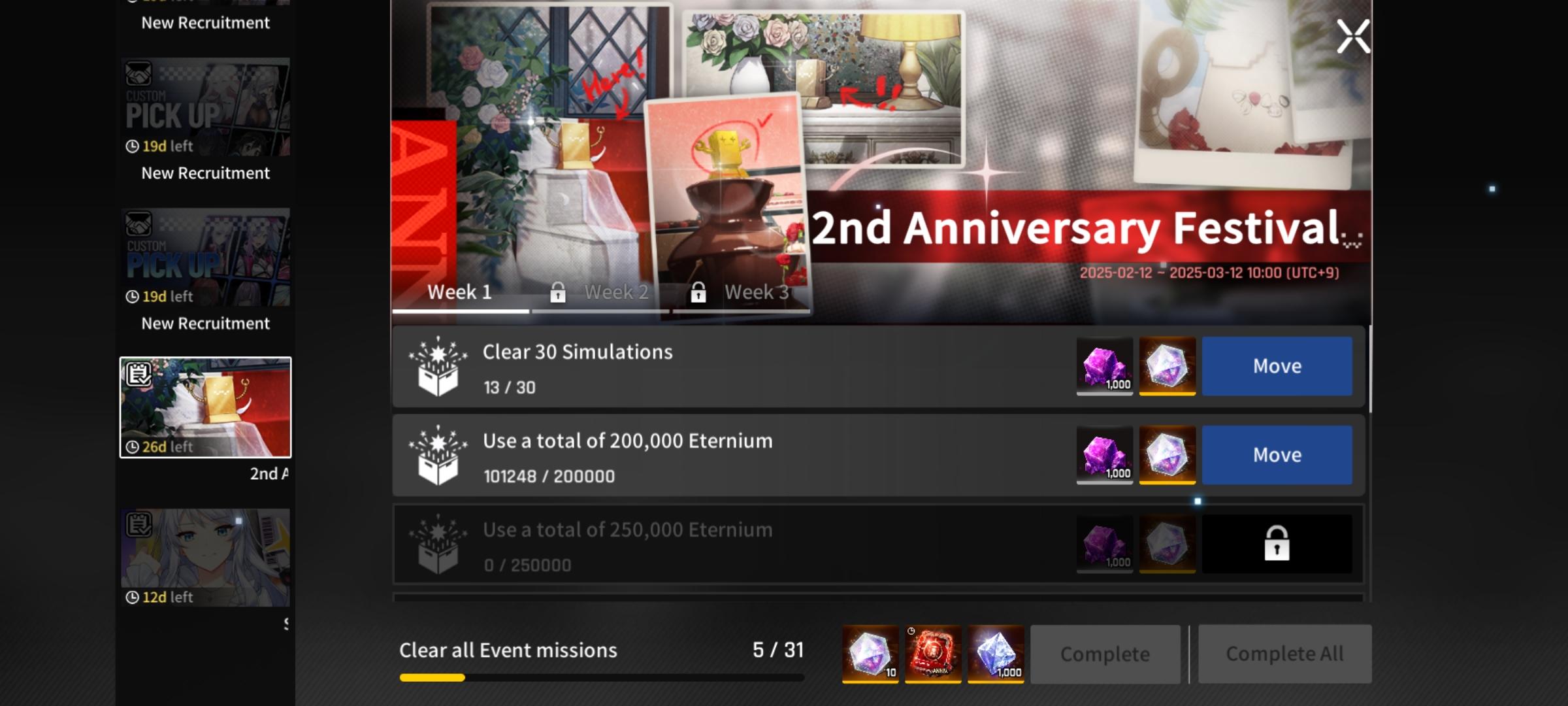1568x706 pixels.
Task: Tap the lock icon on 250,000 Eternium mission
Action: point(1277,543)
